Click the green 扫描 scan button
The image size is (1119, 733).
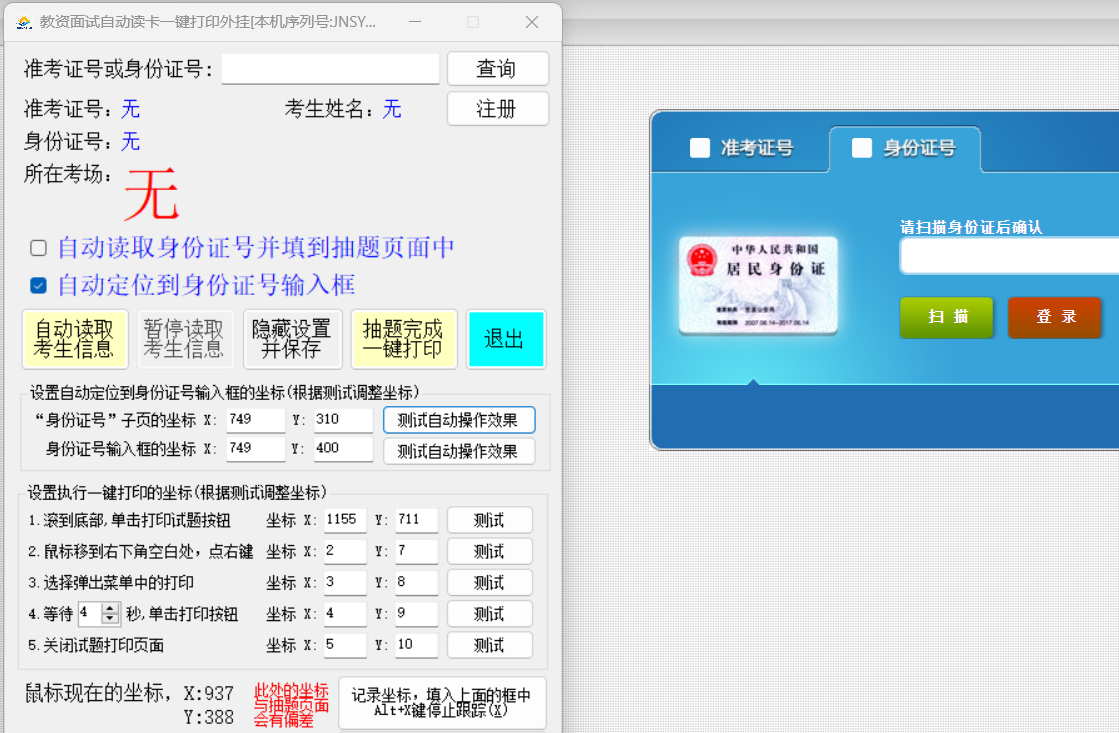pos(946,317)
